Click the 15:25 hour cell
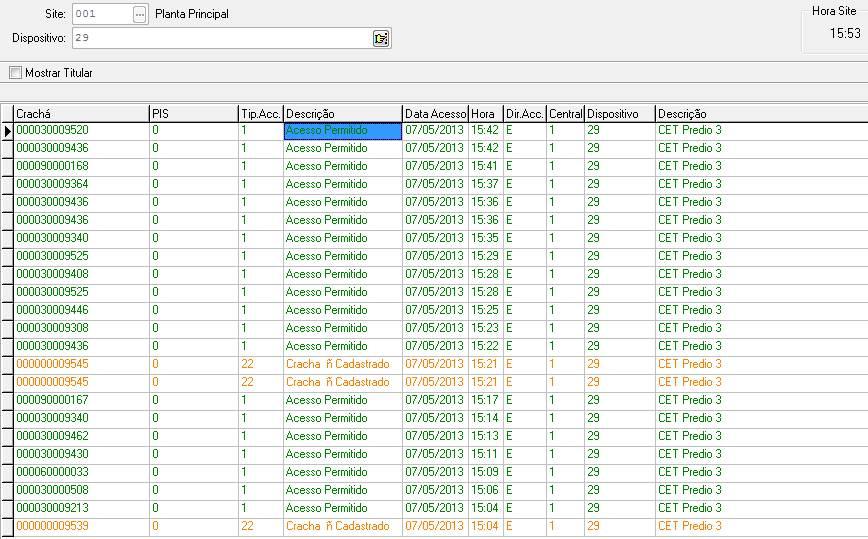 485,310
